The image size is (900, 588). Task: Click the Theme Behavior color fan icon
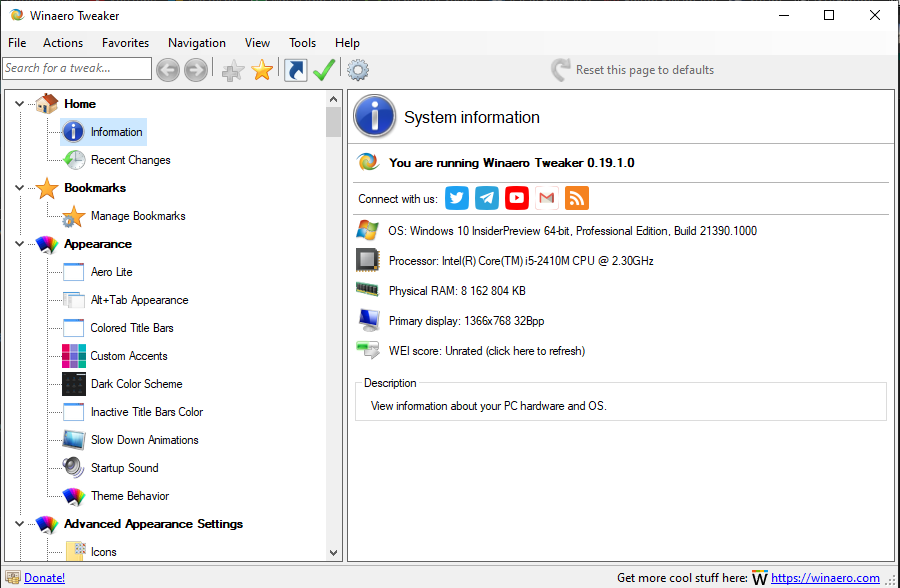tap(74, 496)
